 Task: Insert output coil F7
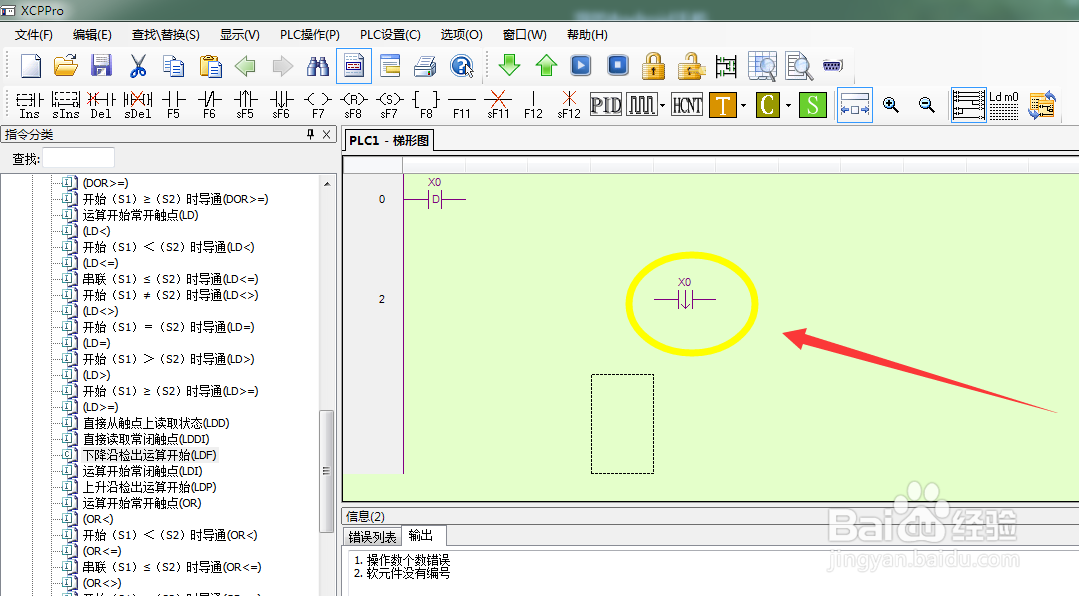point(318,105)
